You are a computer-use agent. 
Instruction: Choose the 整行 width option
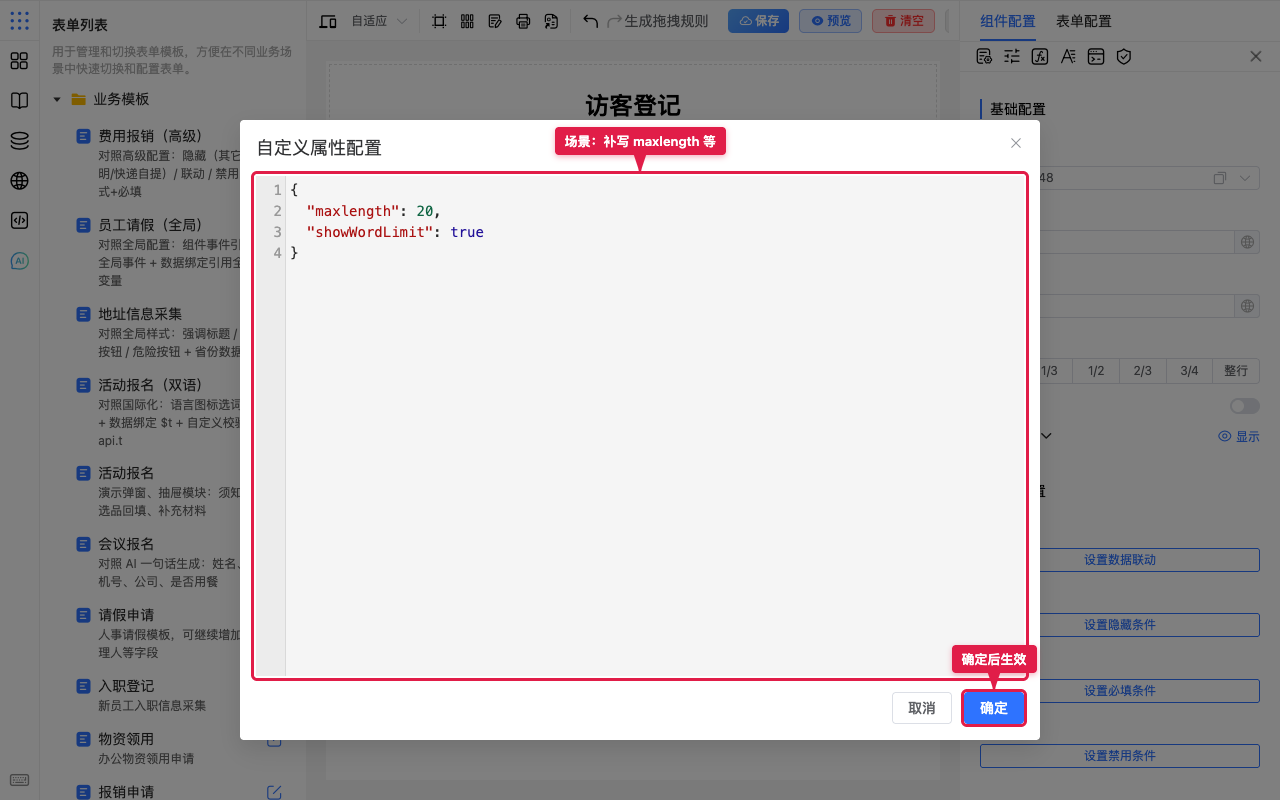tap(1236, 370)
